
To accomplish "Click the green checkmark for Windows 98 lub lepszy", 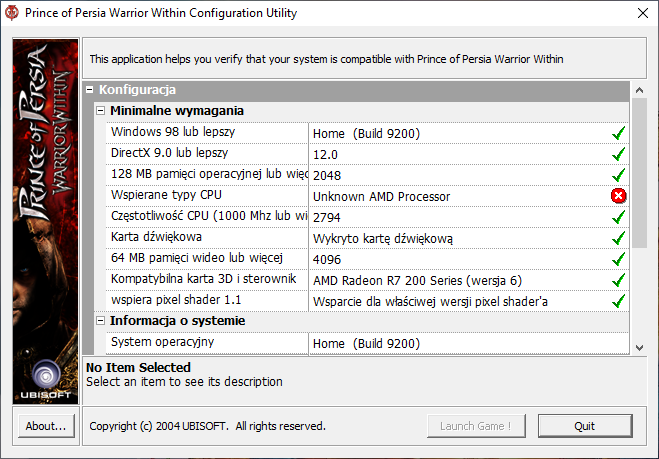I will coord(618,133).
